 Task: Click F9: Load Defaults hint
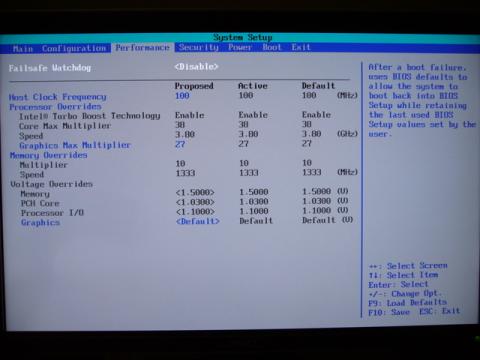tap(407, 303)
